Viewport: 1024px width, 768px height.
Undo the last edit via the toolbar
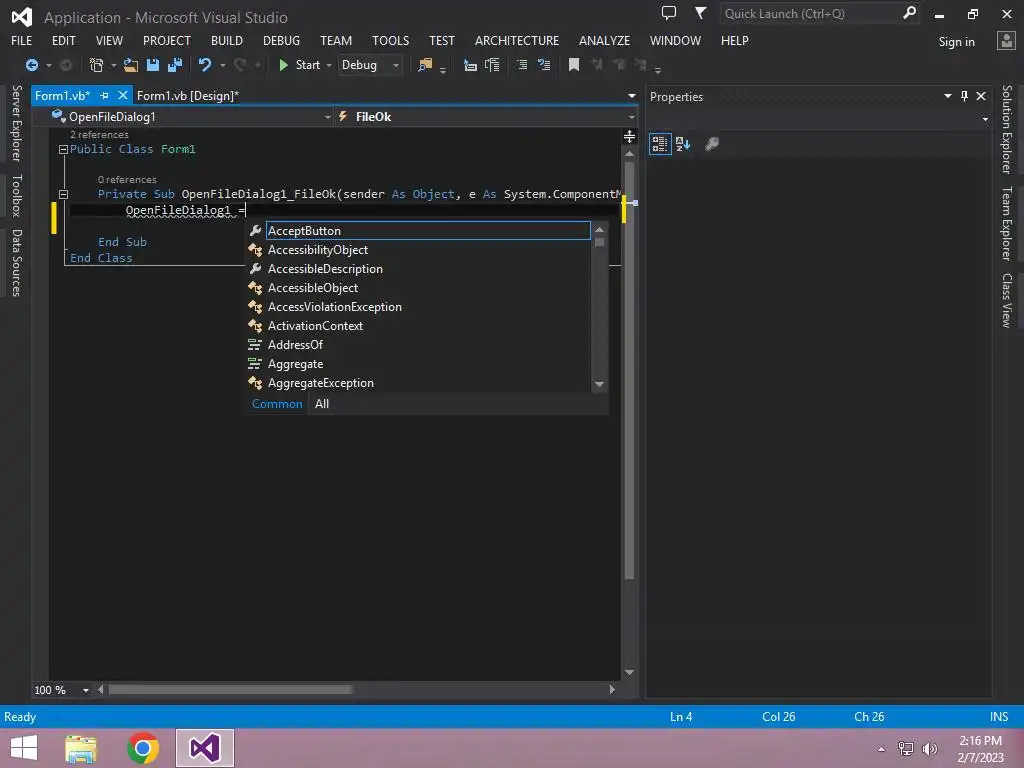(204, 65)
